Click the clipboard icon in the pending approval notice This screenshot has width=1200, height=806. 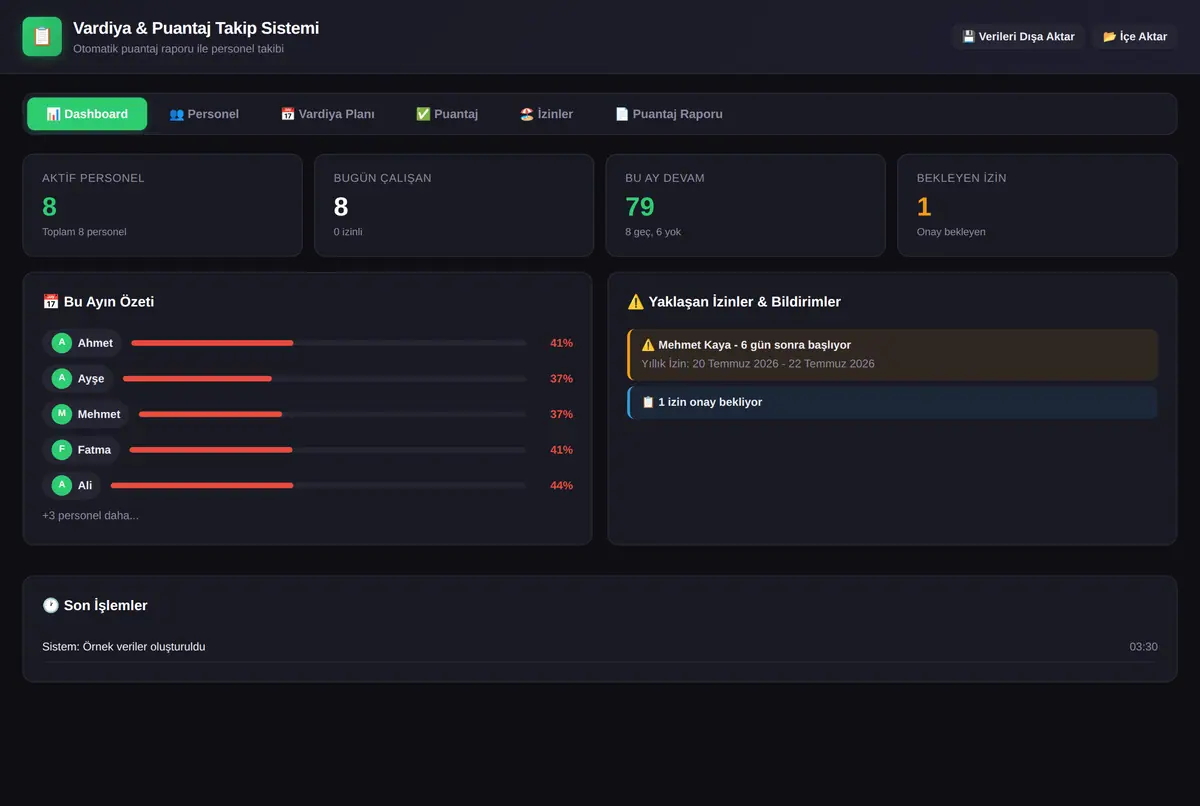click(648, 402)
